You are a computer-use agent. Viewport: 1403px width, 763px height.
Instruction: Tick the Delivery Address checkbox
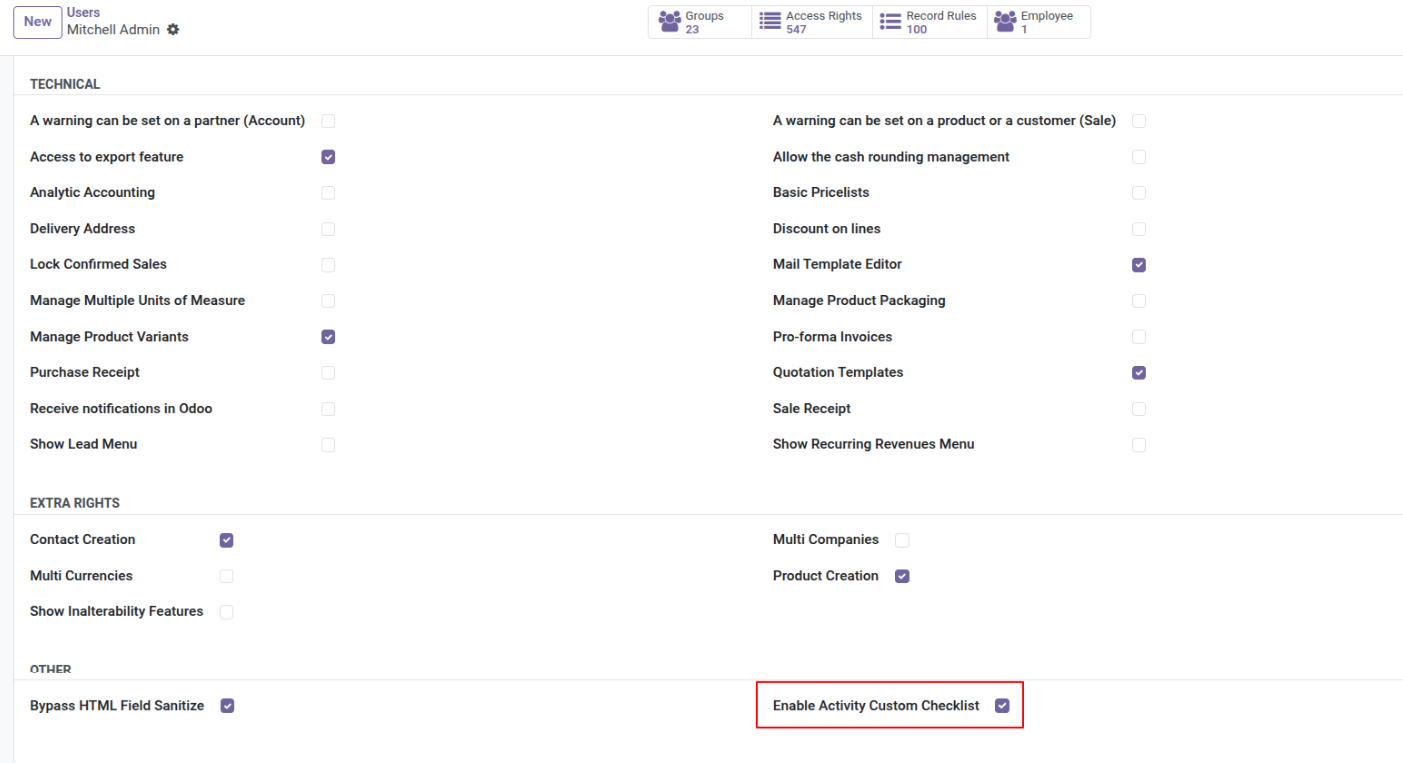pyautogui.click(x=328, y=229)
